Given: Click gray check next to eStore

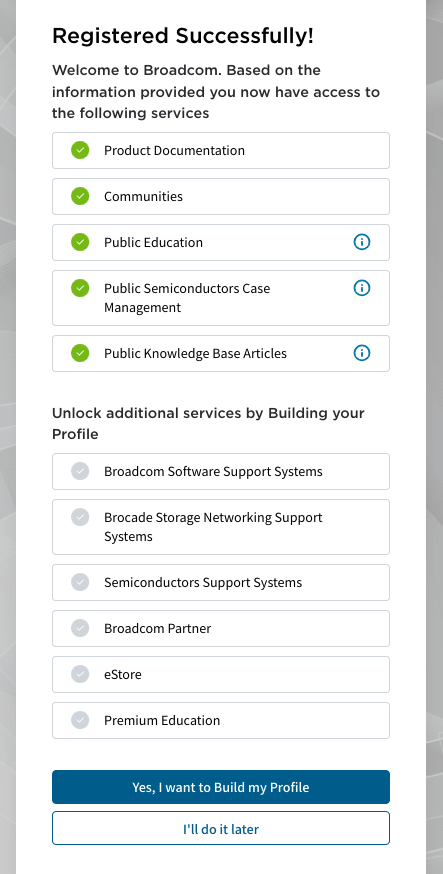Looking at the screenshot, I should (80, 674).
